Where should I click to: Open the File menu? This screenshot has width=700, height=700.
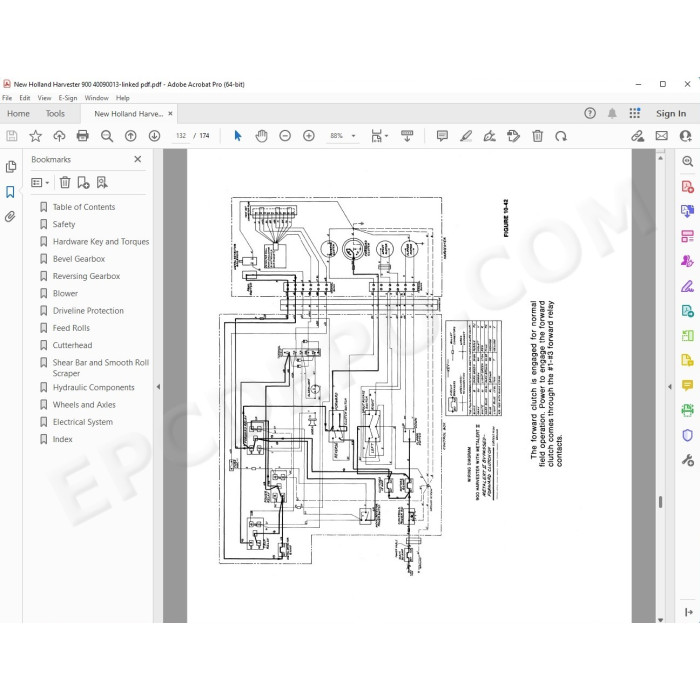[x=7, y=98]
